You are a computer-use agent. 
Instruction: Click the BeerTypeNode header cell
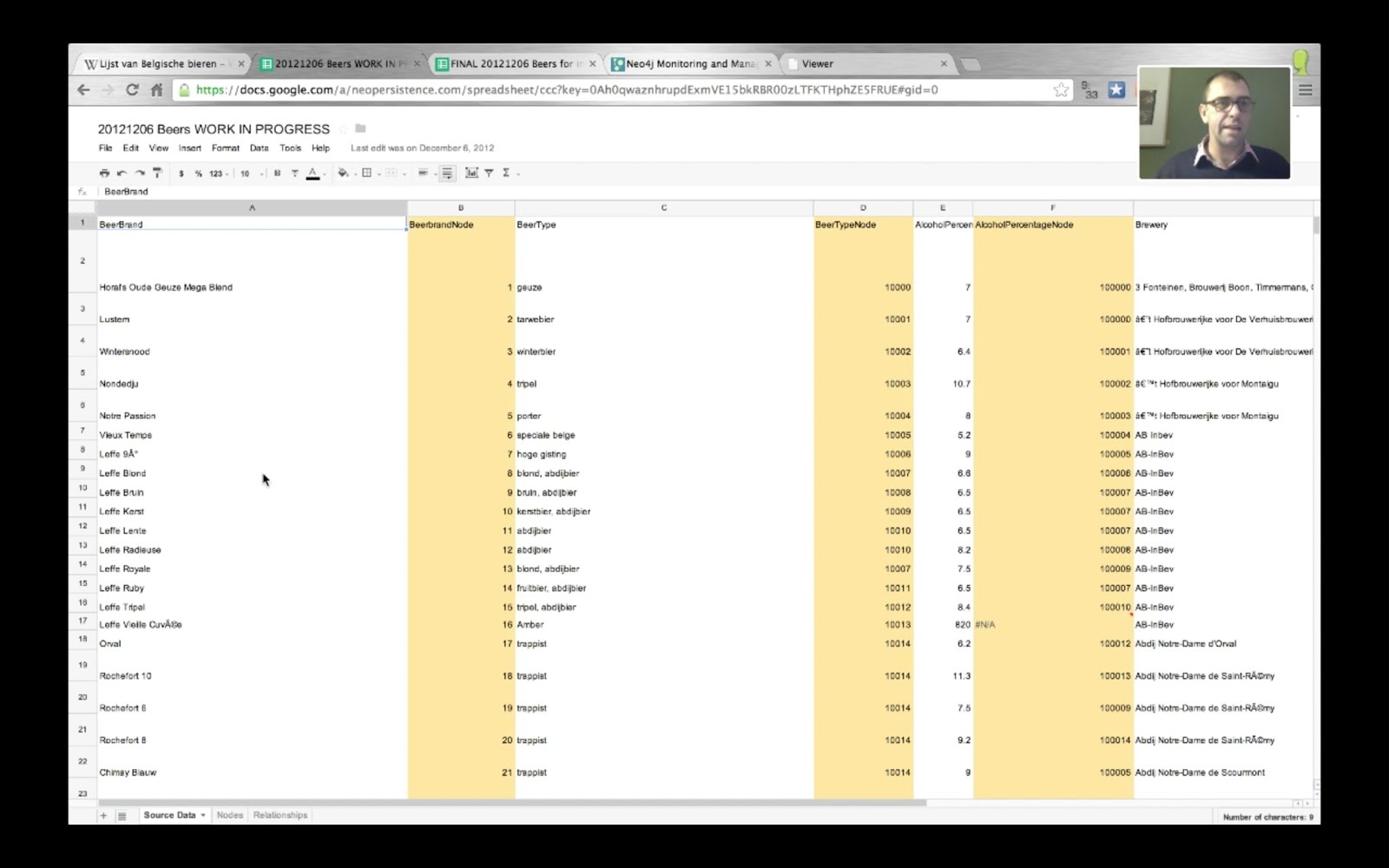point(863,224)
